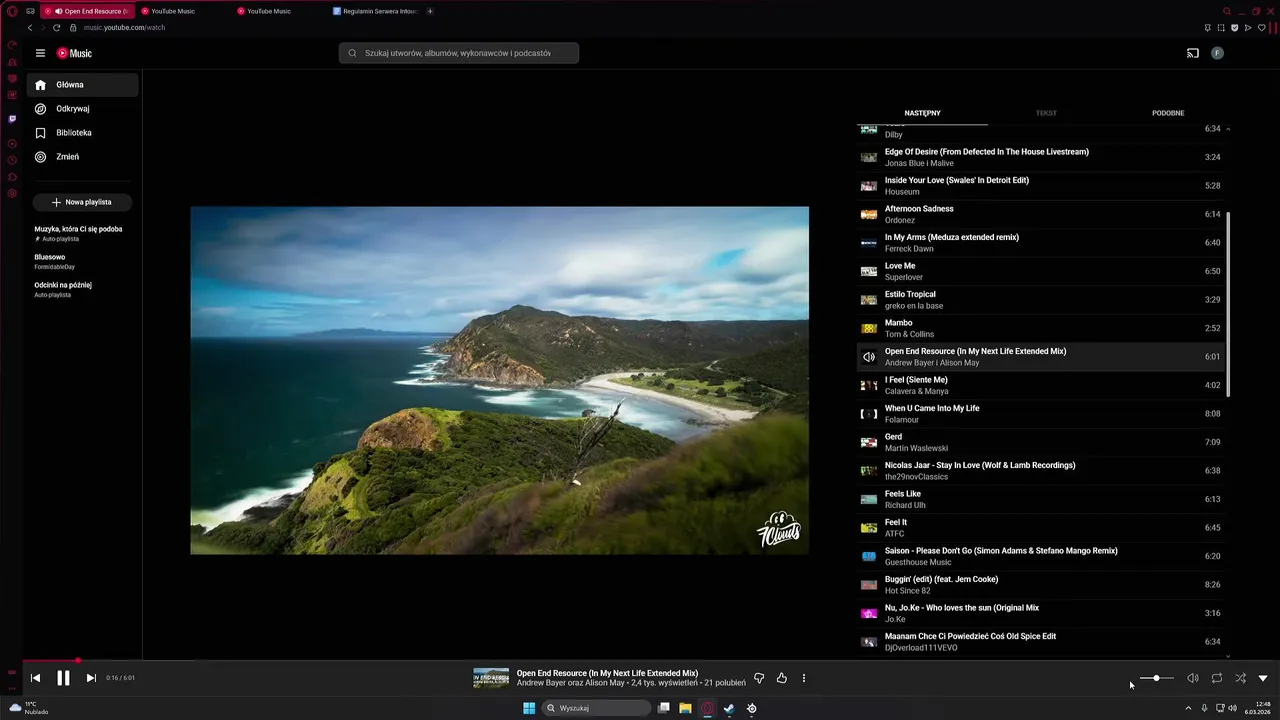Click speaker icon on Open End Resource row
The width and height of the screenshot is (1280, 720).
869,357
